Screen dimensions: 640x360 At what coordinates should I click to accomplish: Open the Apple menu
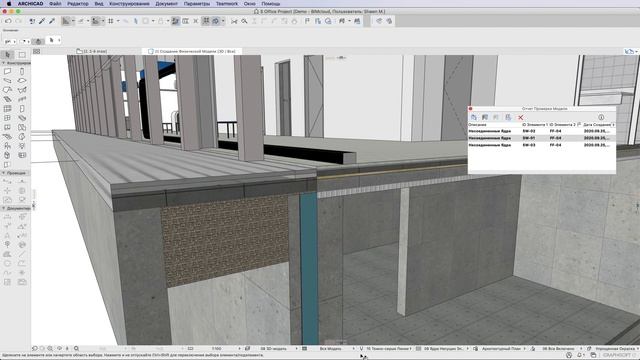point(9,4)
